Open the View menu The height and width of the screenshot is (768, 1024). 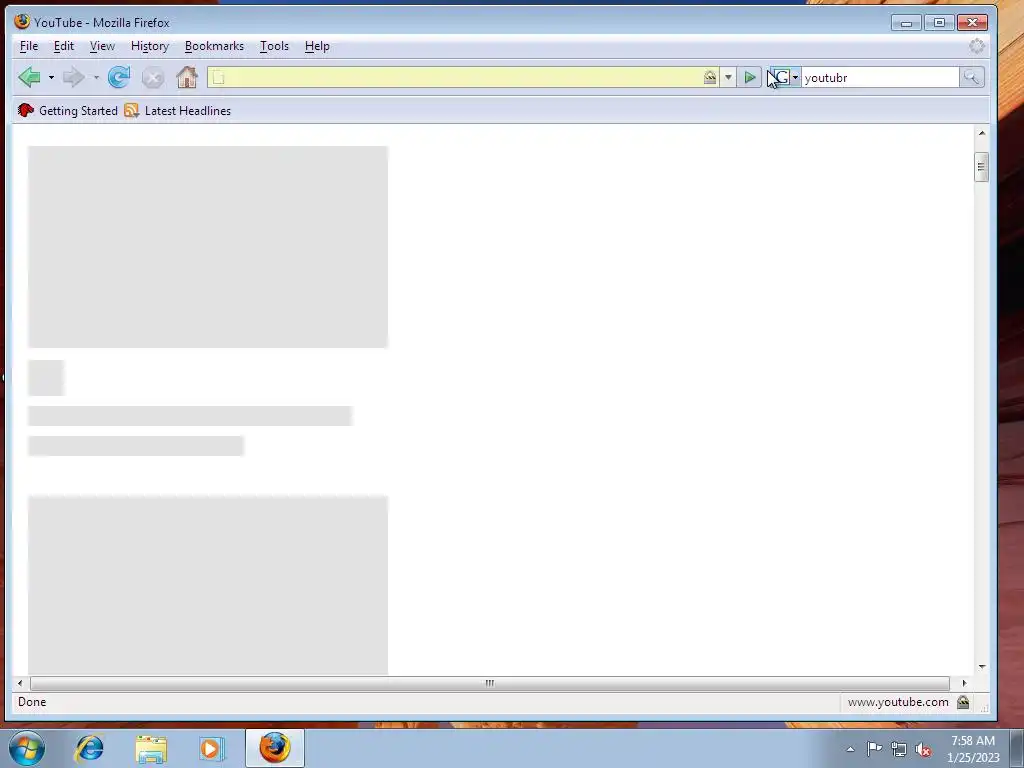102,46
